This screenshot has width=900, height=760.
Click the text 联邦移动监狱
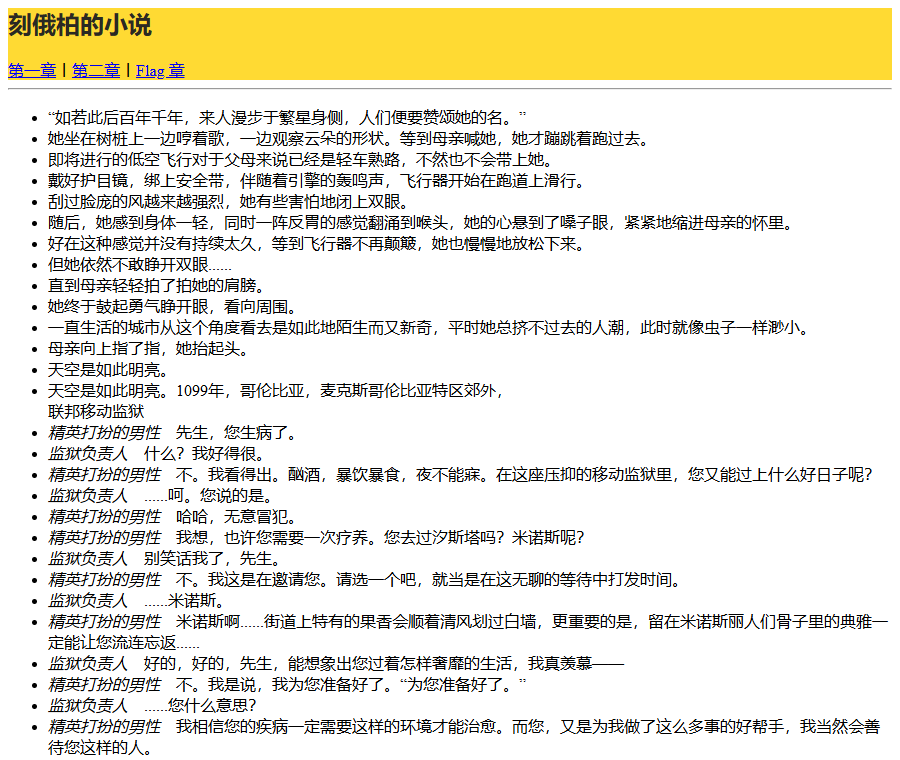(x=96, y=412)
